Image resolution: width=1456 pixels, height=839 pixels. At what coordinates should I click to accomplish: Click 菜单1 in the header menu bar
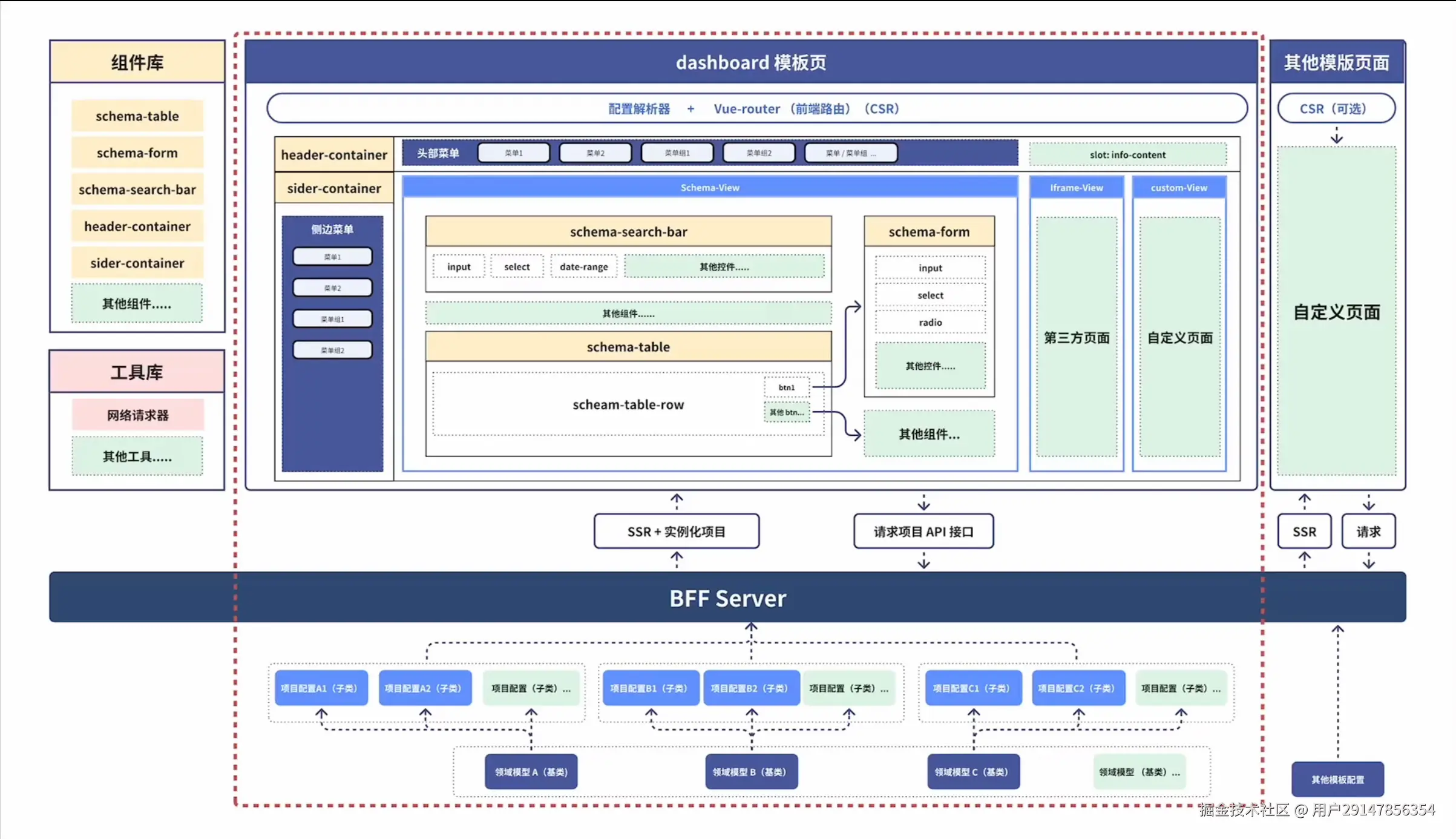click(513, 153)
